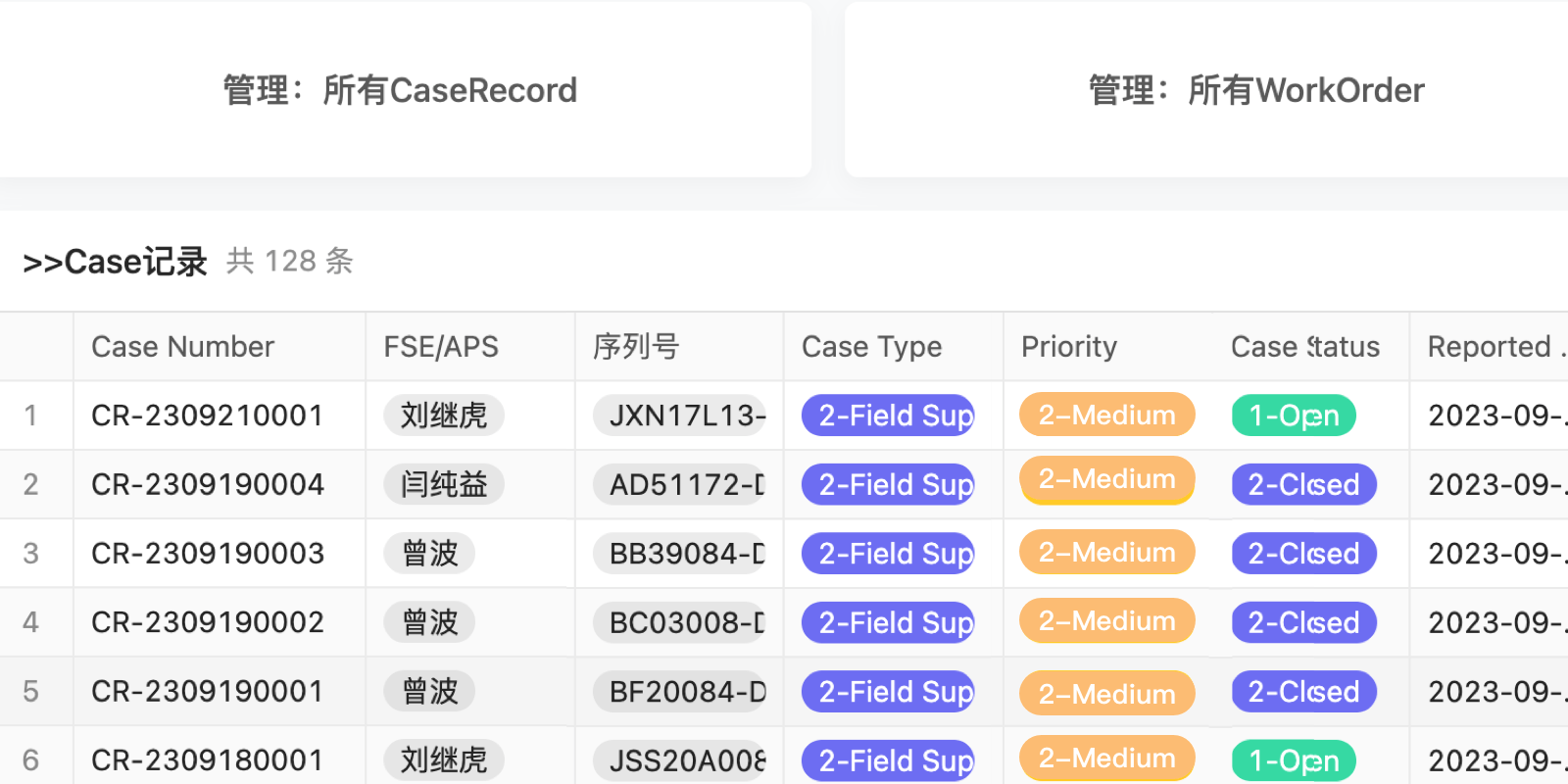This screenshot has height=784, width=1568.
Task: Click the 1-Open status badge for CR-2309210001
Action: (1293, 416)
